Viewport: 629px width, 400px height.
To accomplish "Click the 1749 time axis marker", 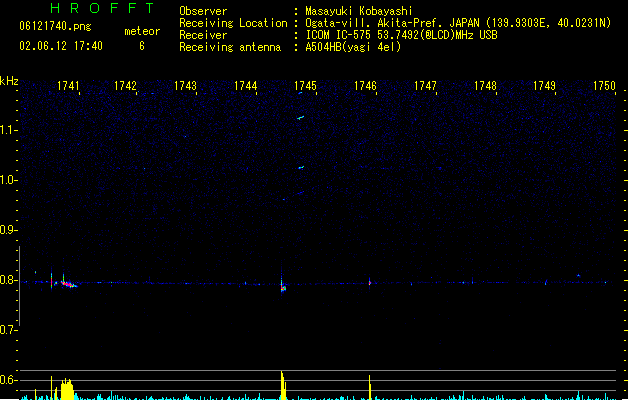I will 544,86.
